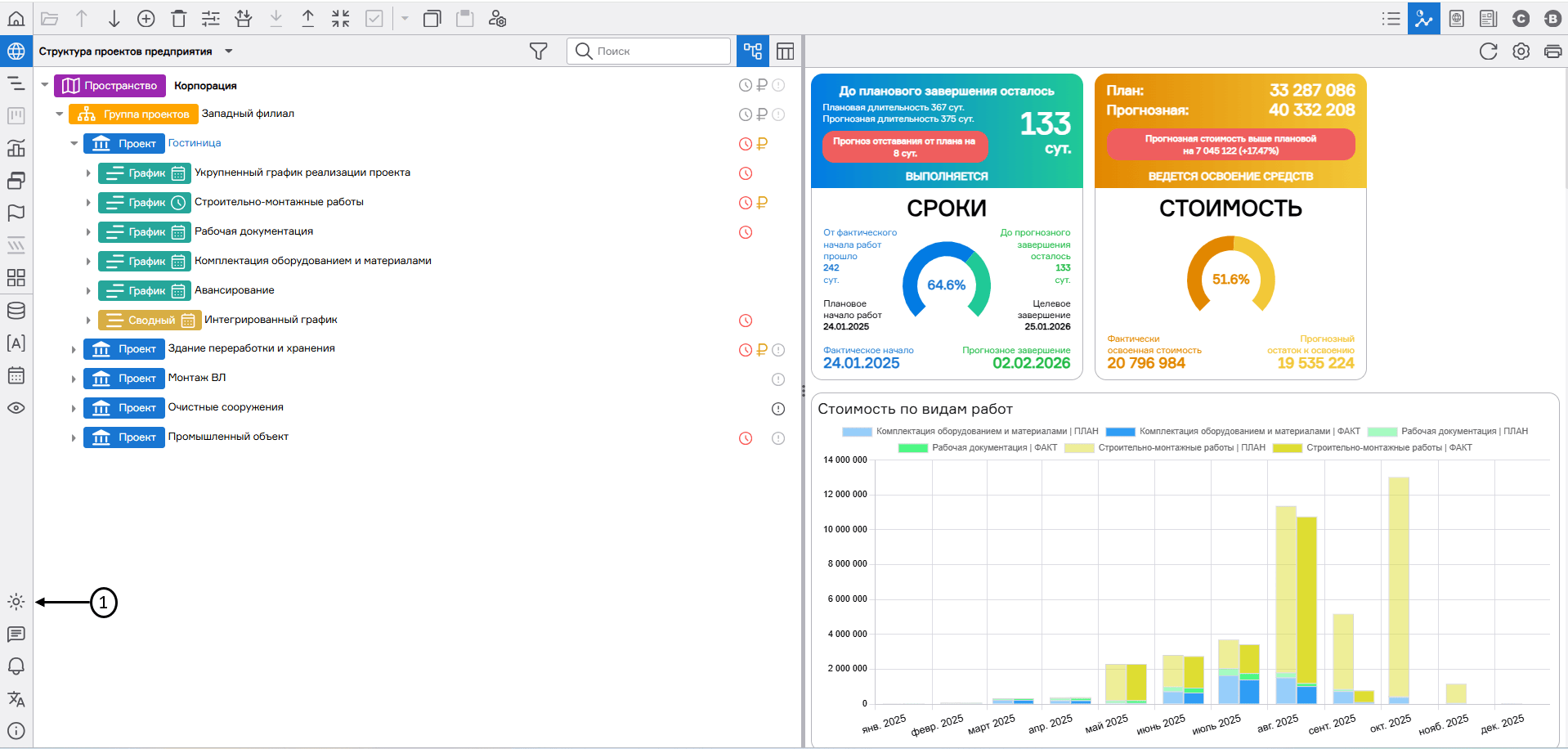Viewport: 1568px width, 749px height.
Task: Refresh the dashboard with the reload icon
Action: pos(1488,52)
